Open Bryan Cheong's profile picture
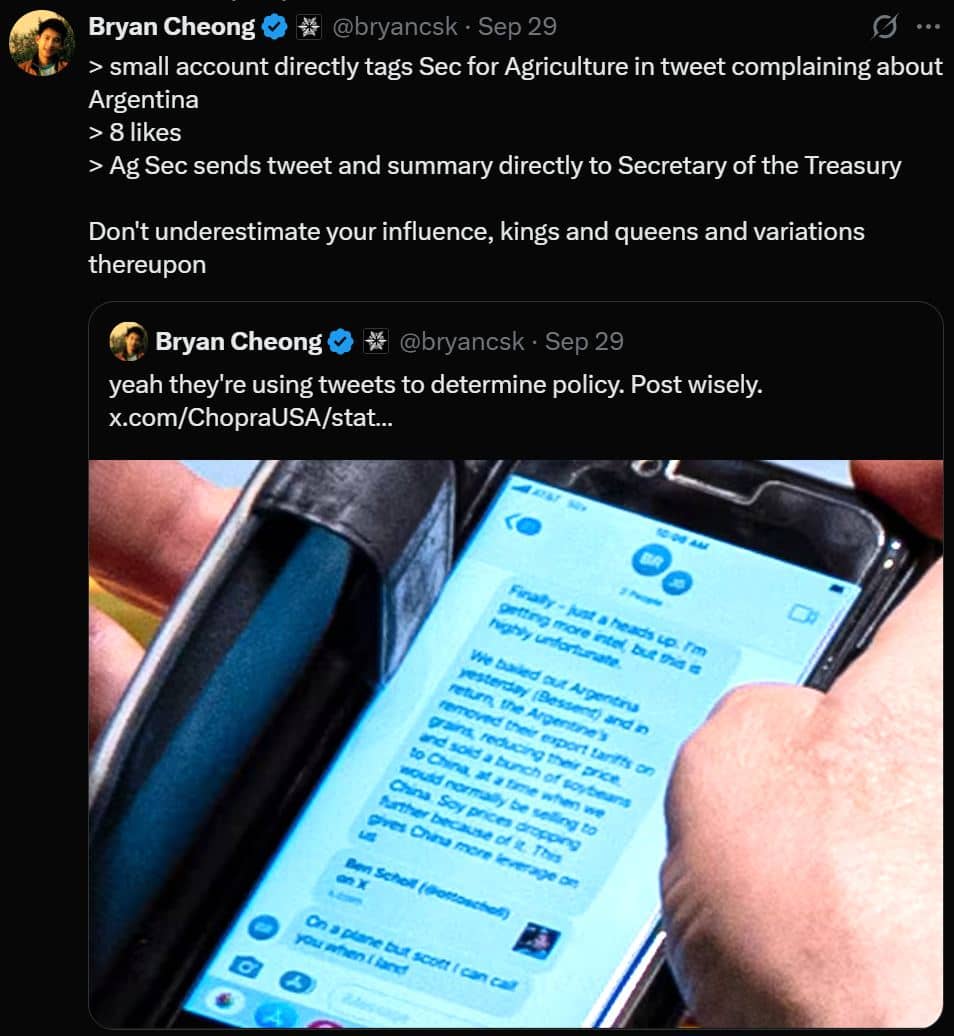 (41, 43)
